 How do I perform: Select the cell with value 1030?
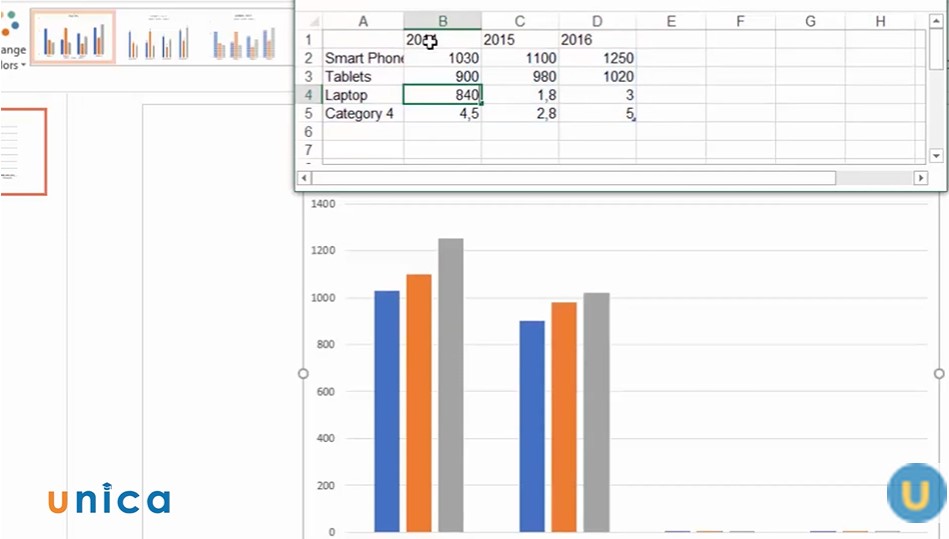442,58
